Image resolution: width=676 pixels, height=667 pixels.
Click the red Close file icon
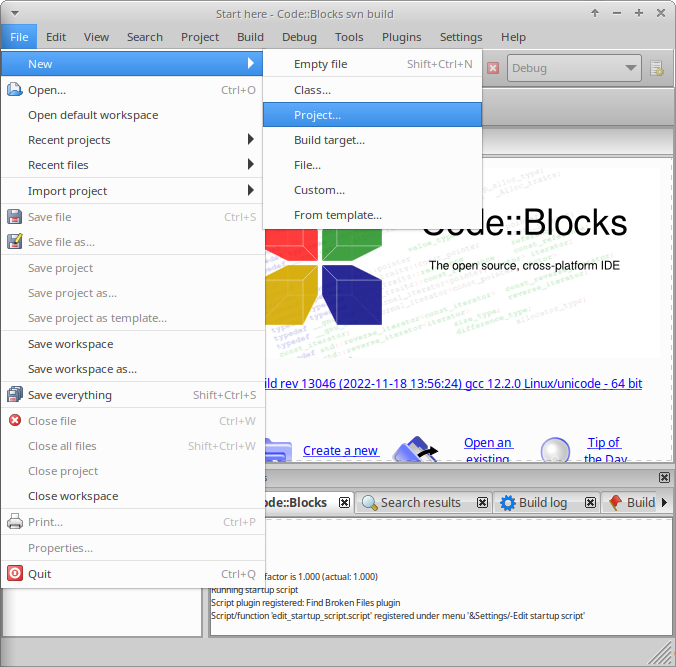15,420
